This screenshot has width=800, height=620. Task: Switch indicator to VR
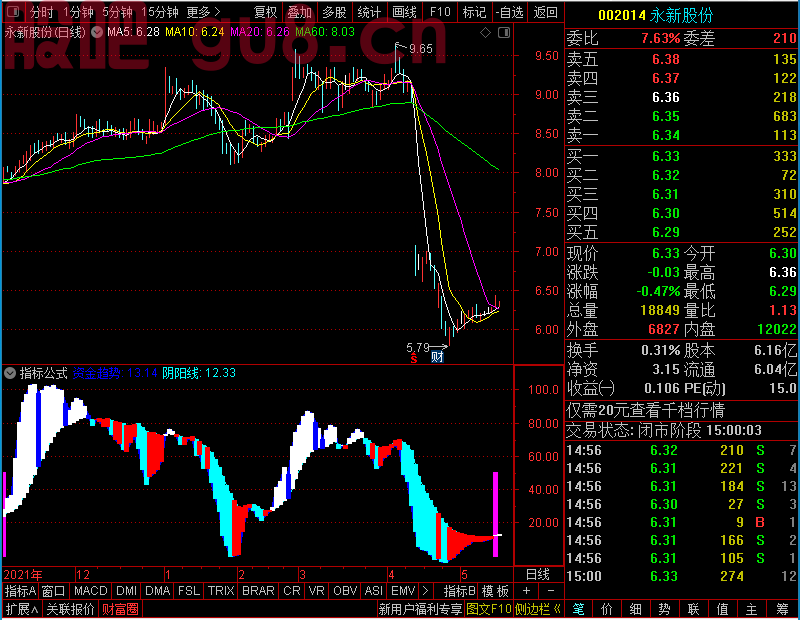coord(317,591)
